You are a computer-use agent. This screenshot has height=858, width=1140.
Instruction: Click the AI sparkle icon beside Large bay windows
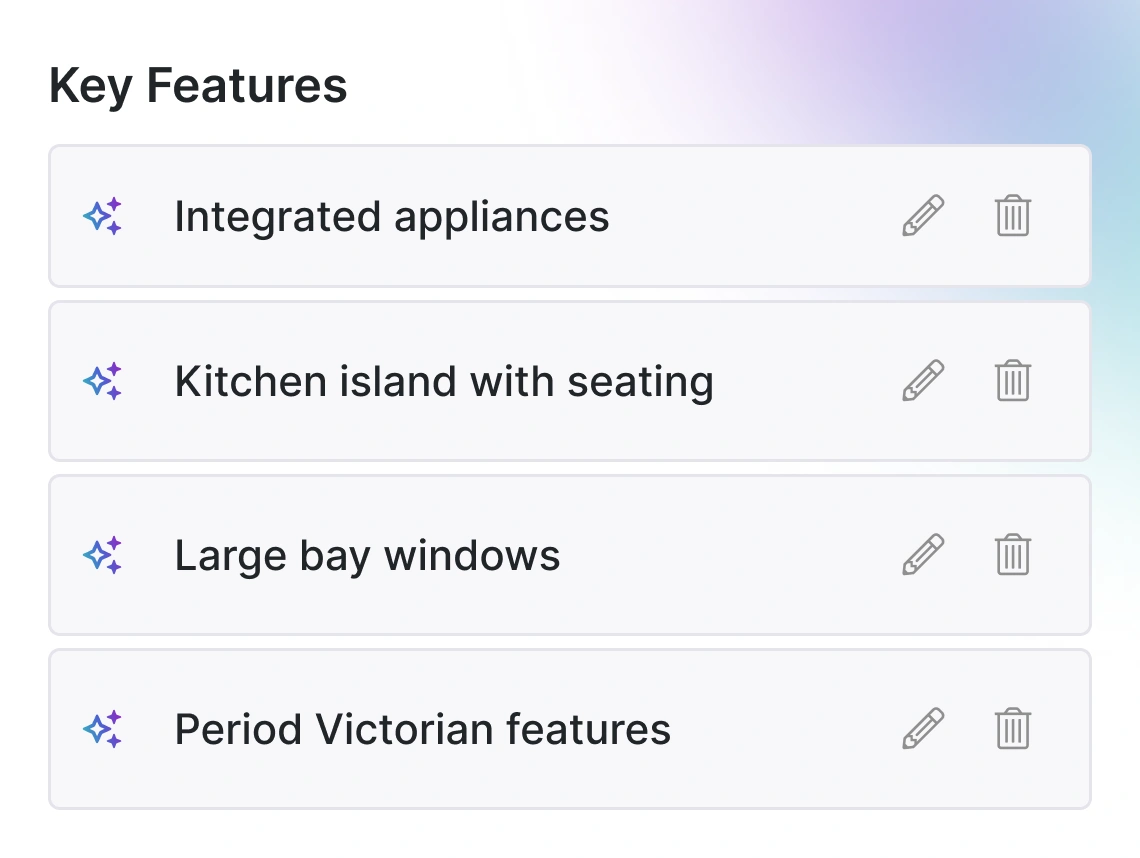coord(103,554)
